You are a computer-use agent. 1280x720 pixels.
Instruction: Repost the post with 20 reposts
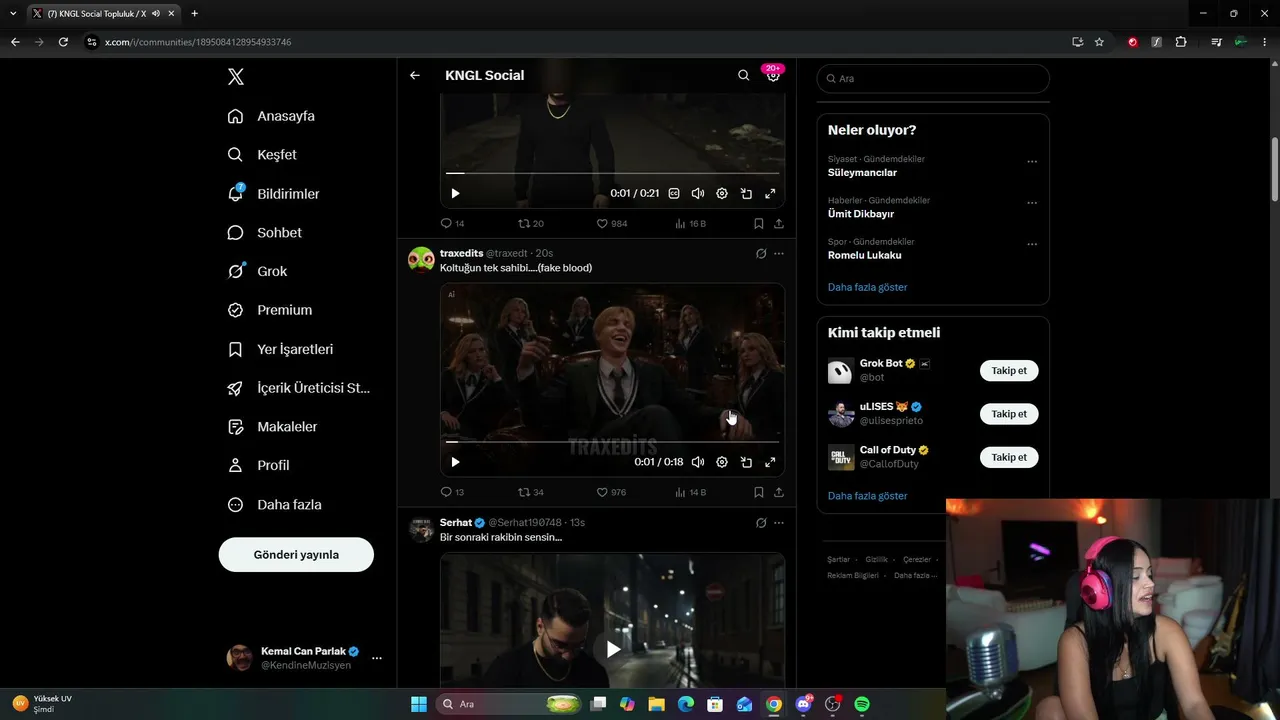[531, 224]
